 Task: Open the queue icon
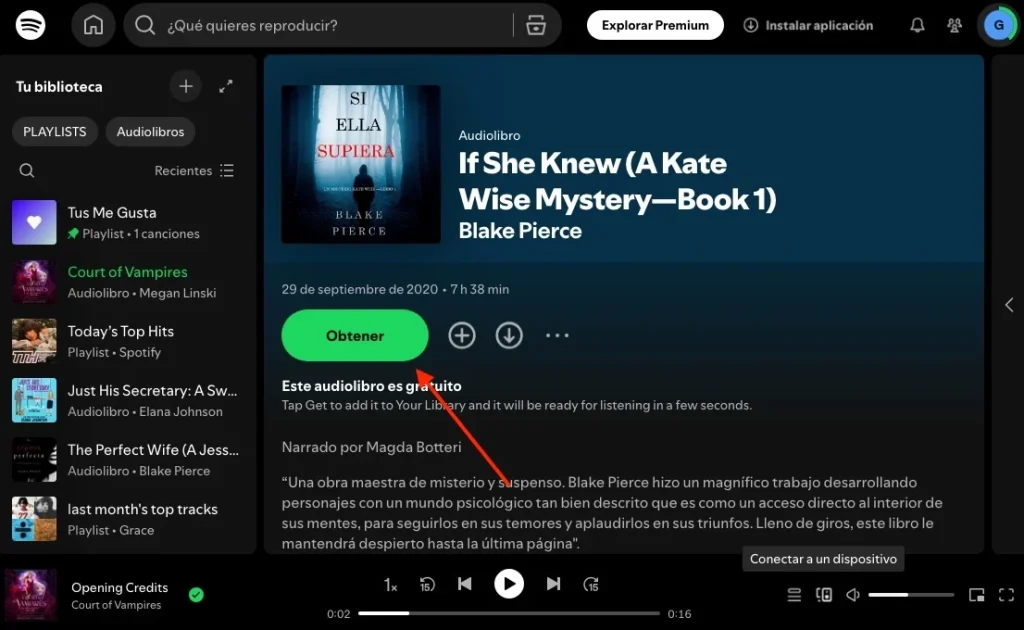pyautogui.click(x=794, y=595)
